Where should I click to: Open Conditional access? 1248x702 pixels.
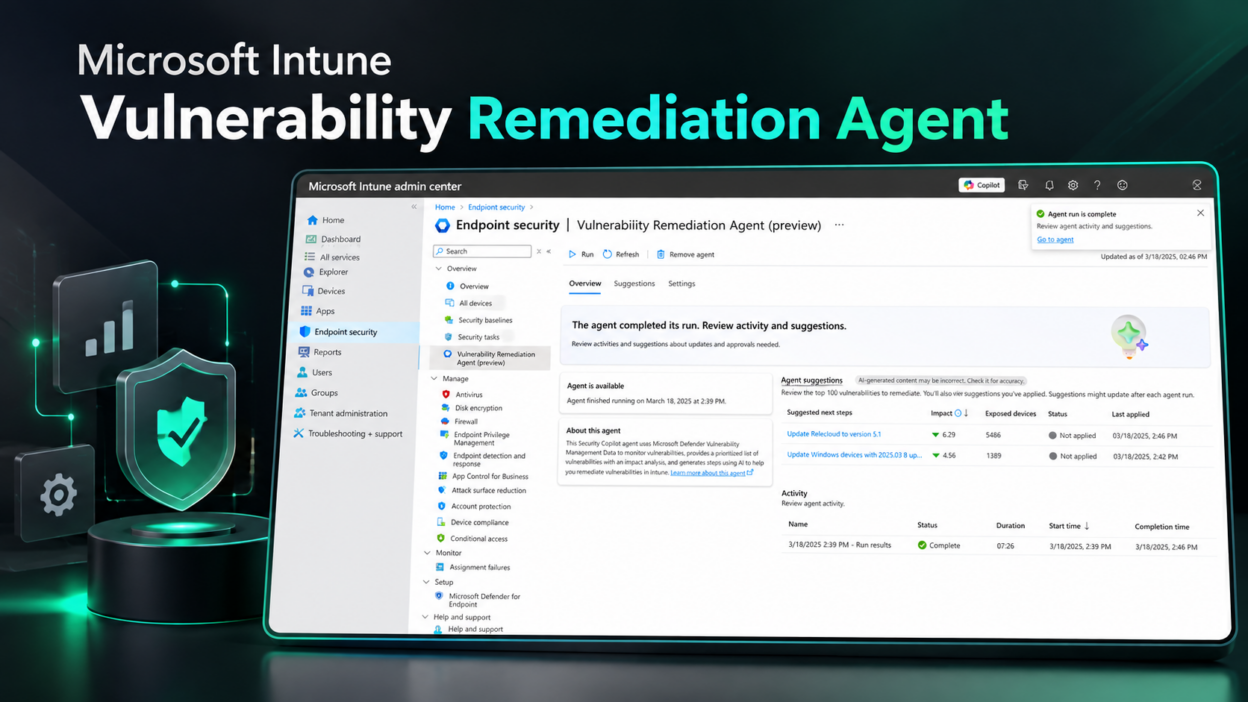coord(471,539)
